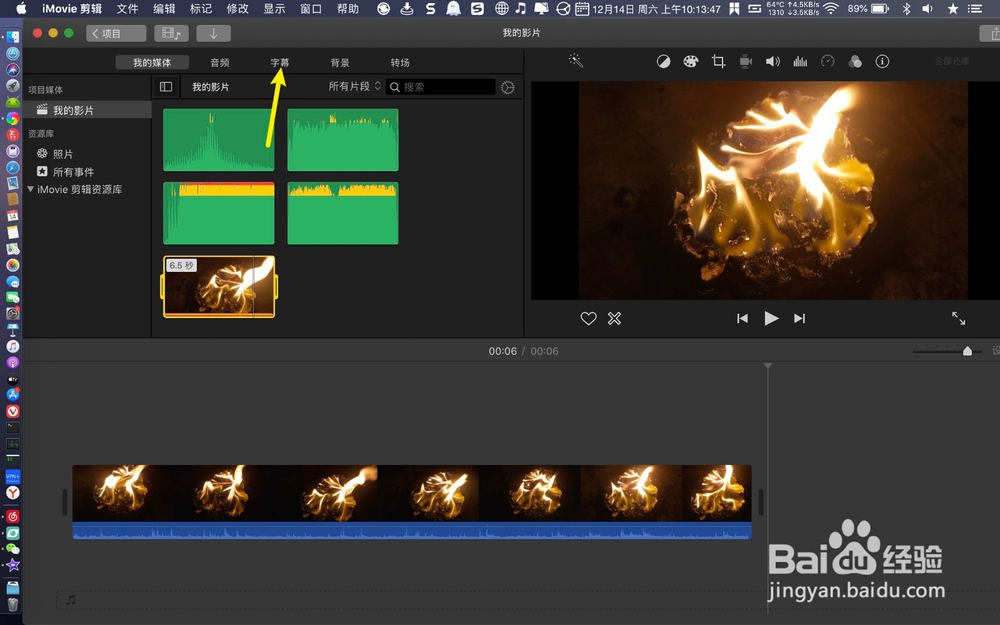This screenshot has width=1000, height=625.
Task: Select the audio clip with yellow-red peaks
Action: click(219, 213)
